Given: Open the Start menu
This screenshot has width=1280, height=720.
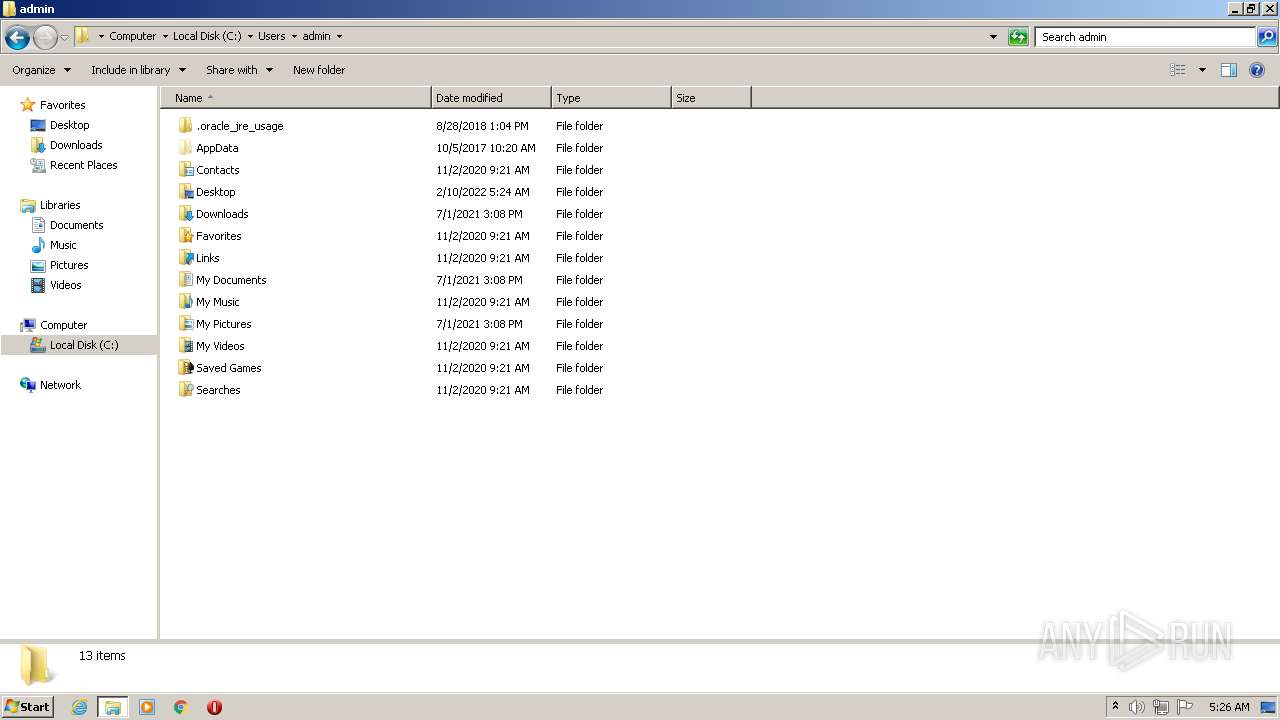Looking at the screenshot, I should pos(28,707).
